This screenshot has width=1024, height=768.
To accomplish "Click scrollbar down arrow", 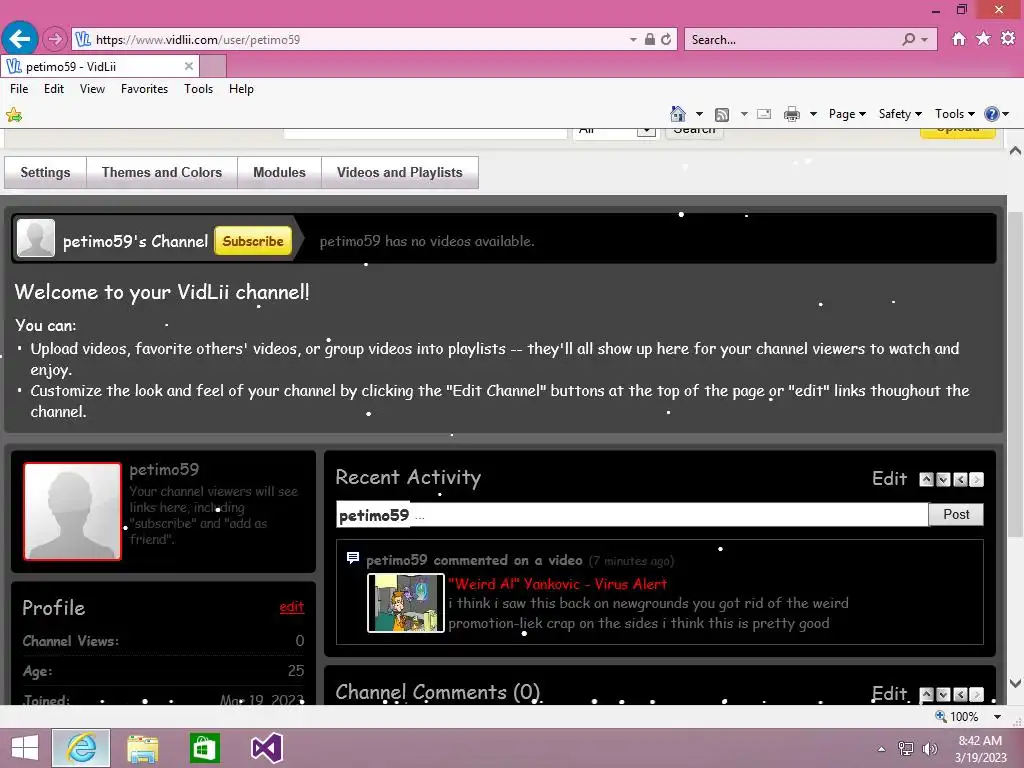I will pos(1015,683).
